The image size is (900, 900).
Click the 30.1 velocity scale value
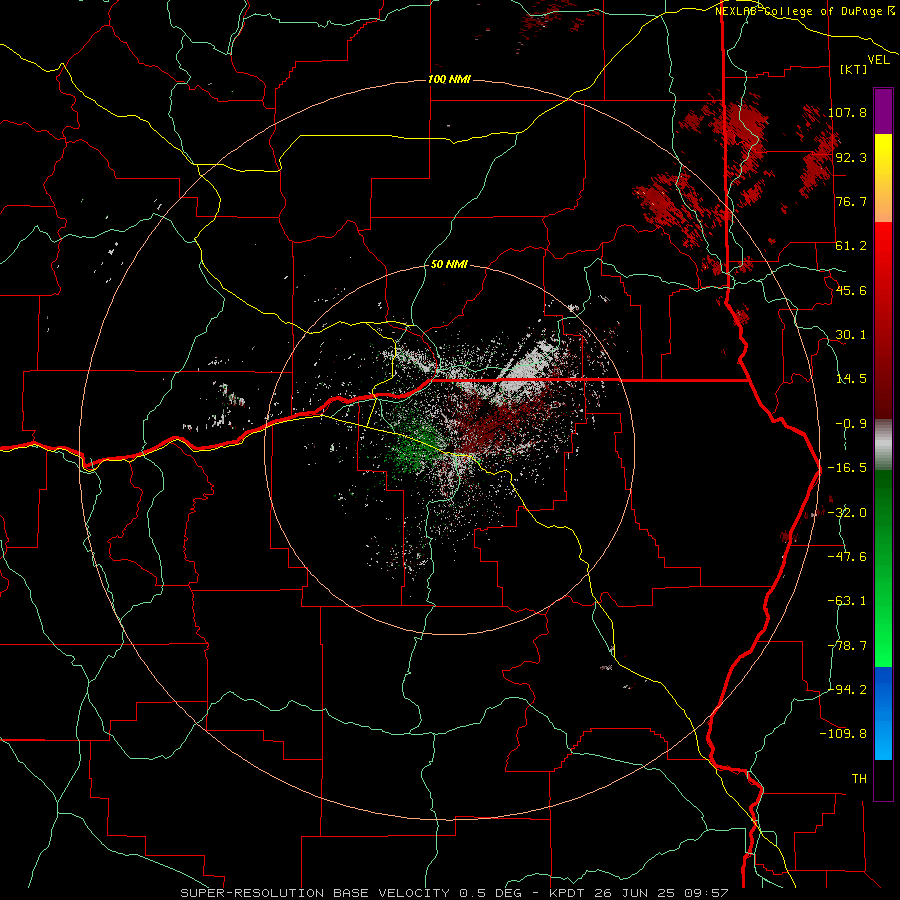point(851,335)
